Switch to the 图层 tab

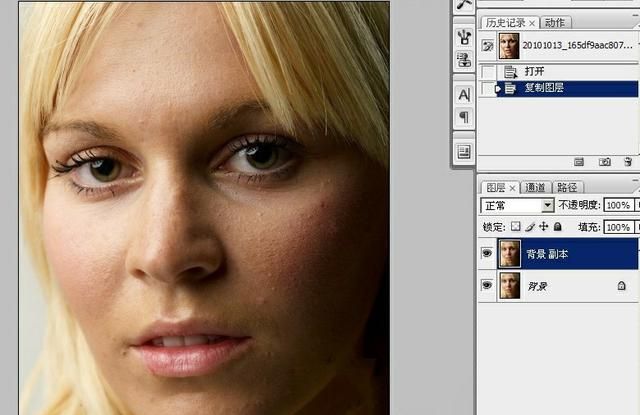coord(496,188)
